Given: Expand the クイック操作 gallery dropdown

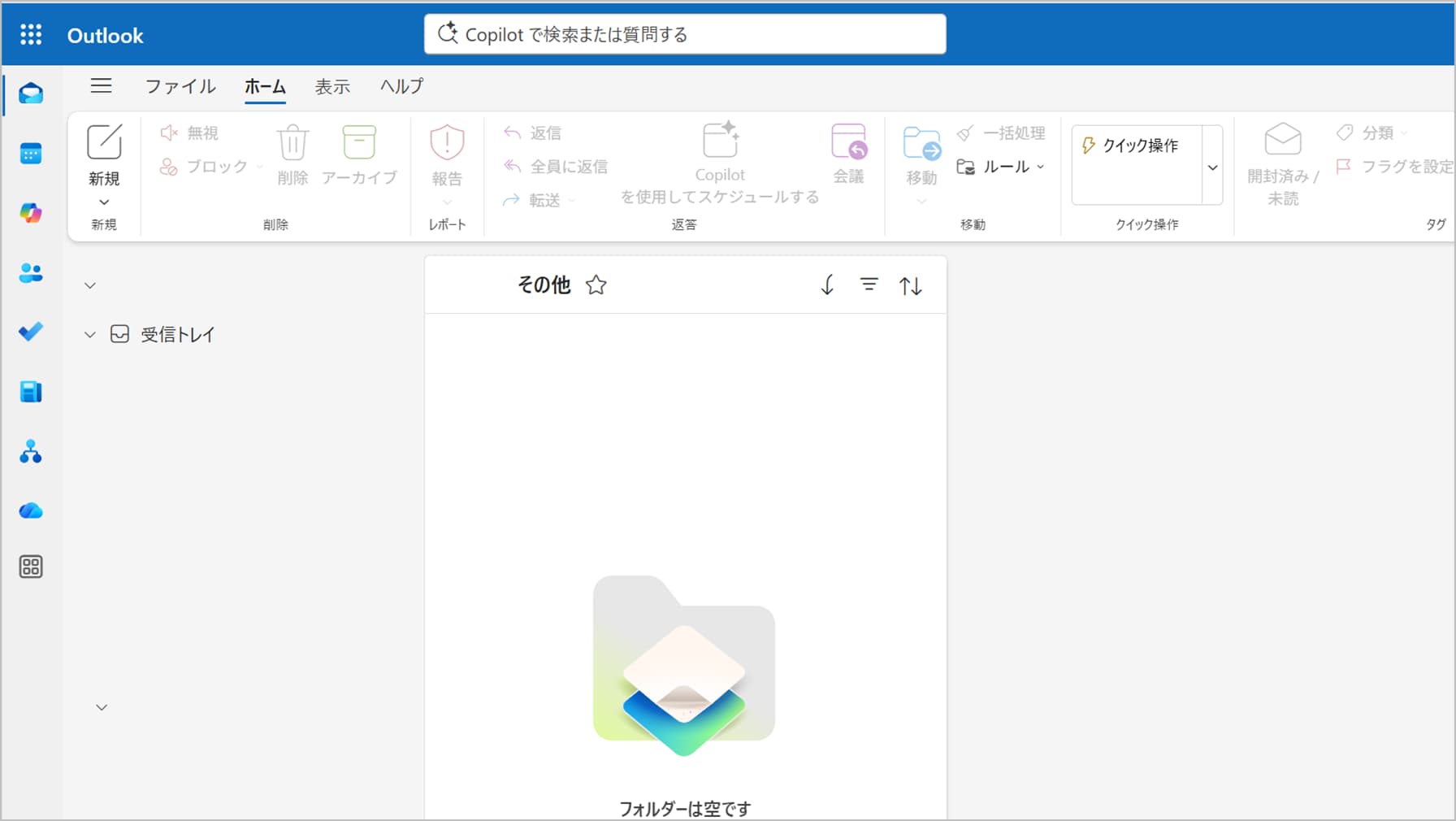Looking at the screenshot, I should tap(1212, 167).
